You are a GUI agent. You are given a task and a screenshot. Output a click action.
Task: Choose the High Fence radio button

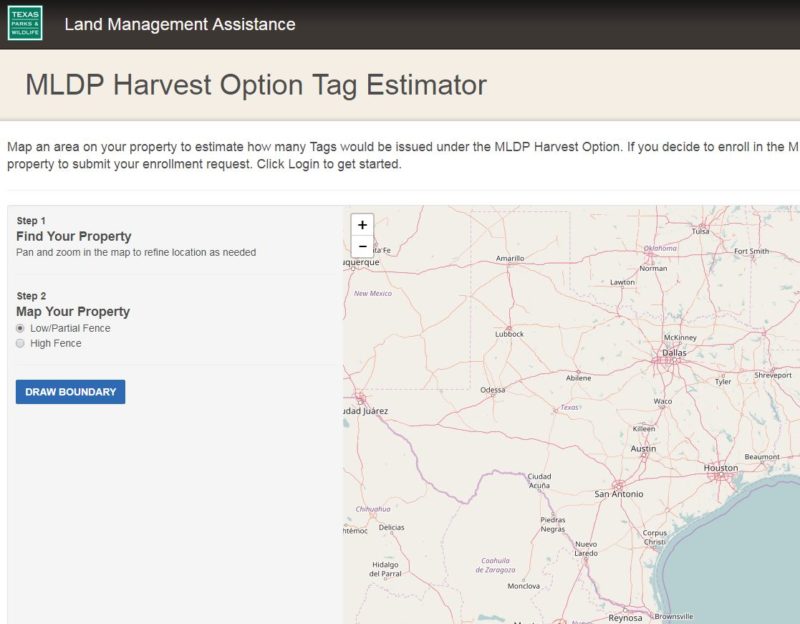20,343
